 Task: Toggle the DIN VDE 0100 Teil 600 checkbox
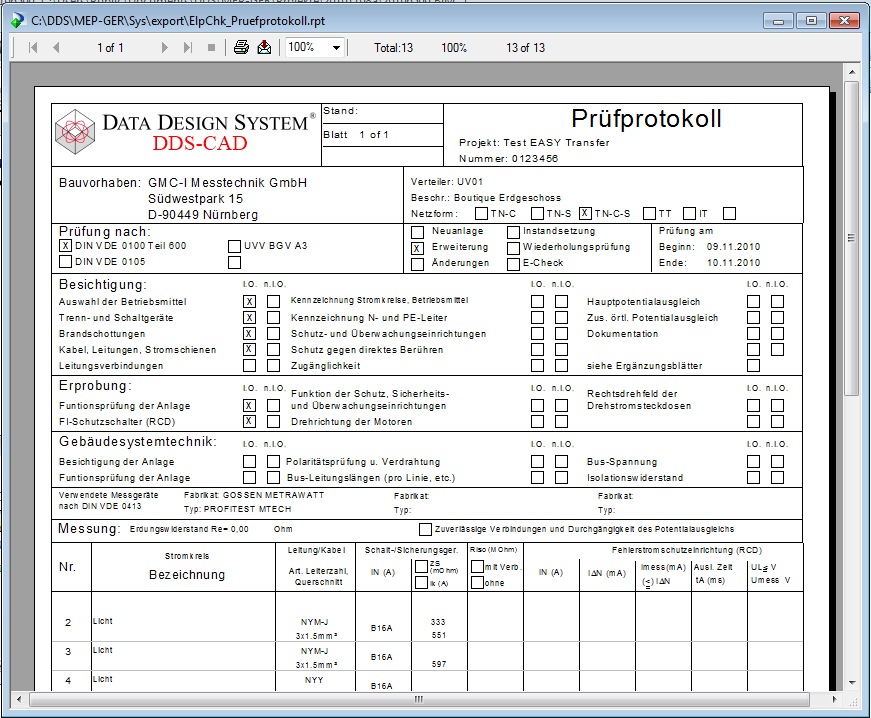click(x=66, y=245)
